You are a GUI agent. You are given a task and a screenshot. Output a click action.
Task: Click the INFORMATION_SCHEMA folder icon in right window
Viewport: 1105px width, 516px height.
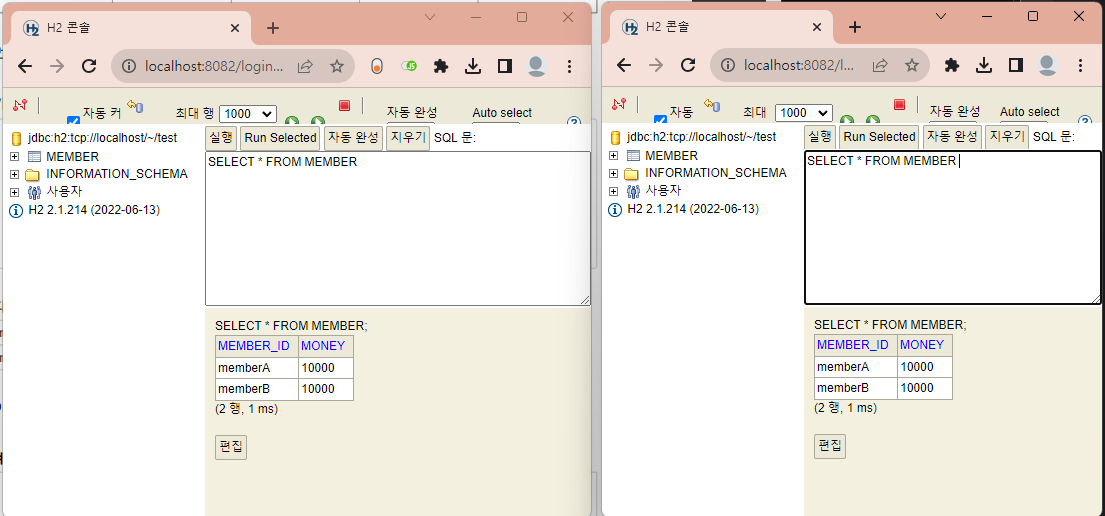coord(631,173)
